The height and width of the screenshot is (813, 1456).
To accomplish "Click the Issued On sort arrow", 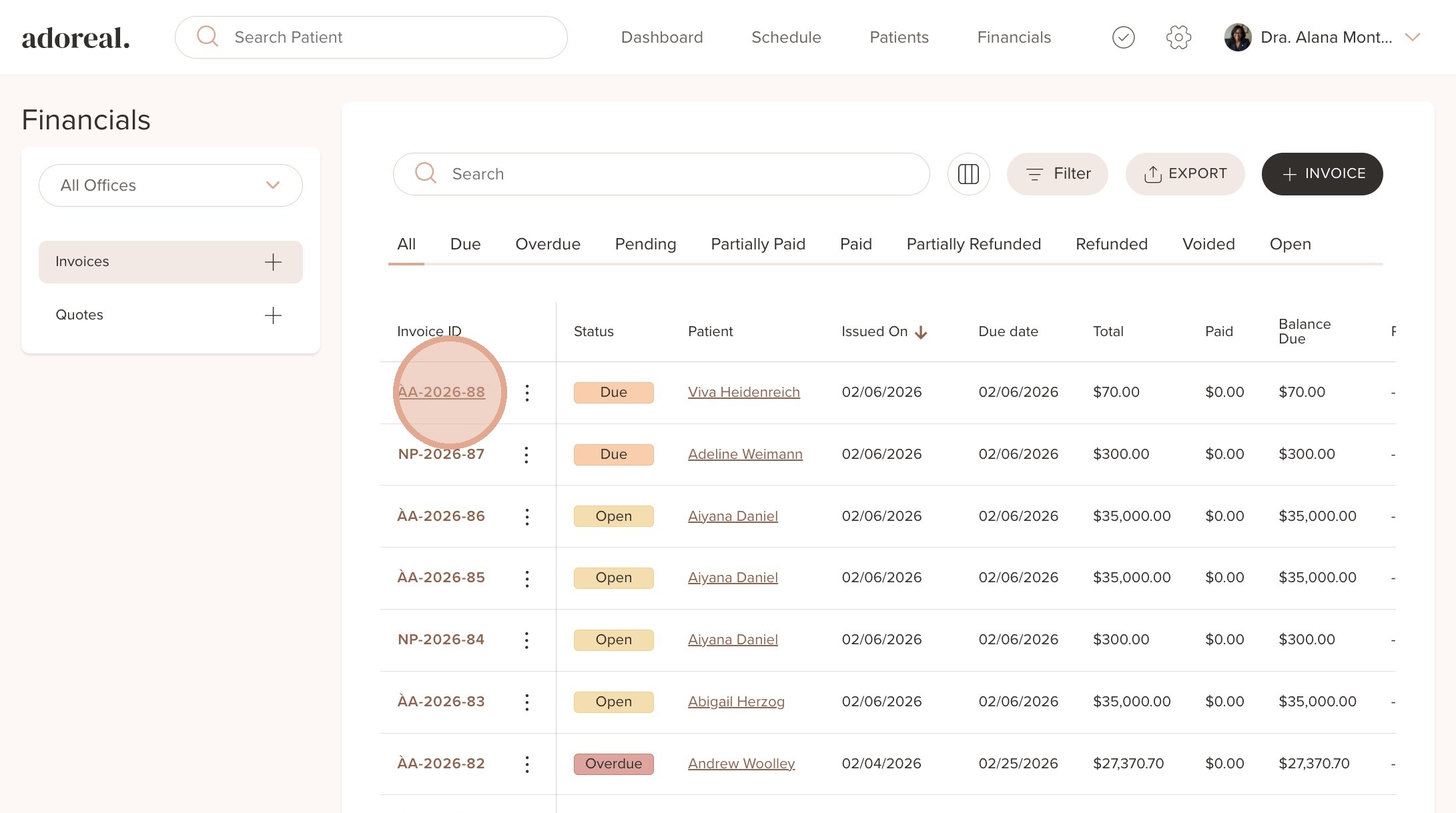I will [921, 332].
